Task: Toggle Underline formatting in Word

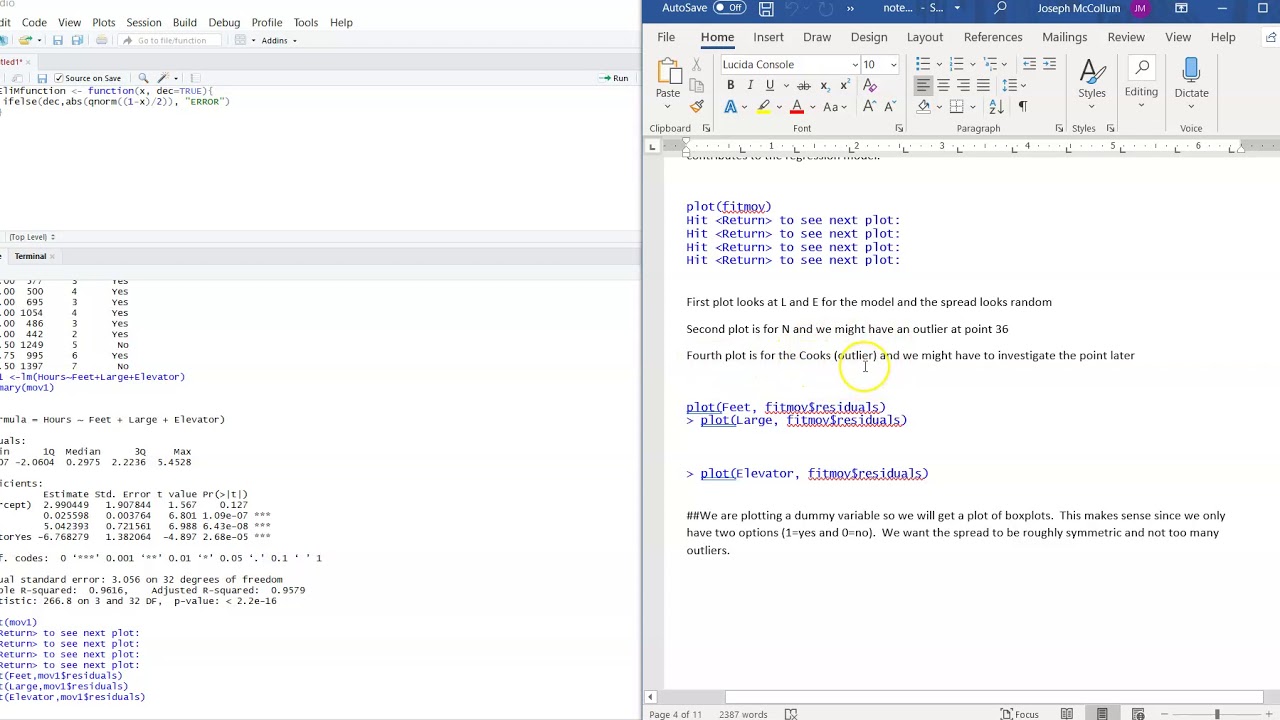Action: click(x=769, y=86)
